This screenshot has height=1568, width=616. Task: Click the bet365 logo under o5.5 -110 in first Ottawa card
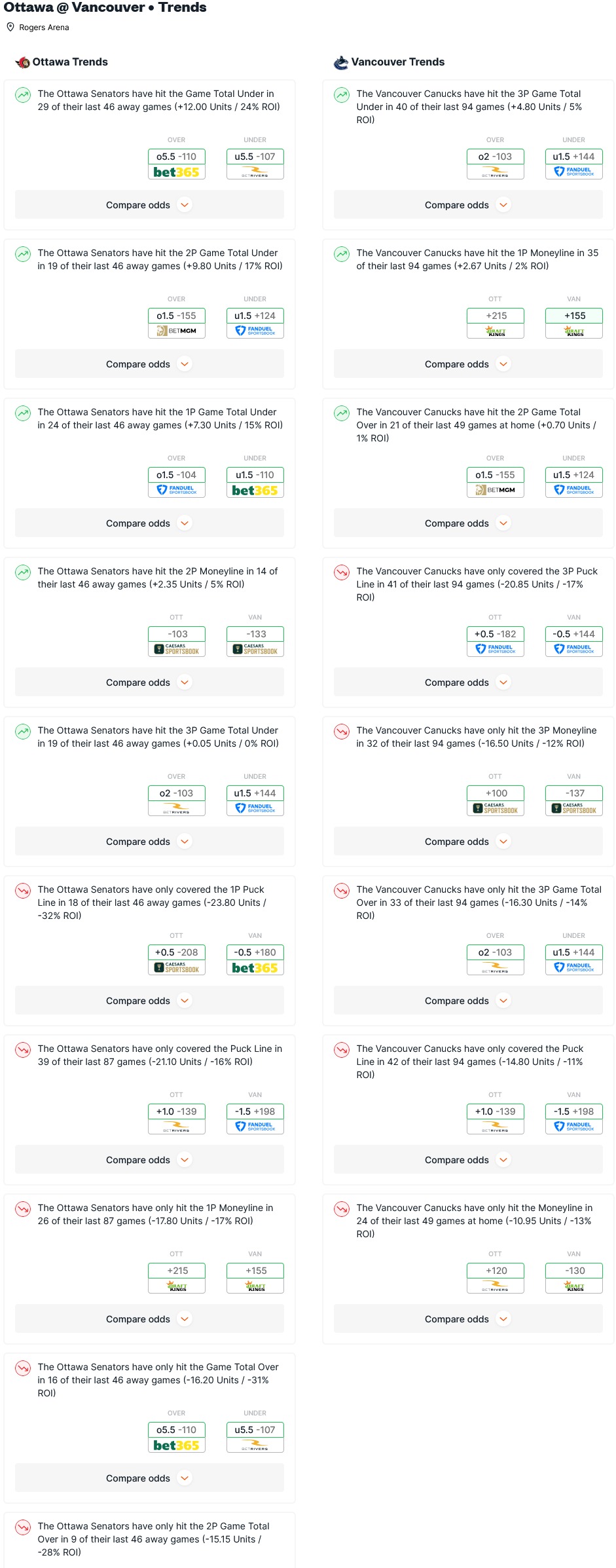177,172
